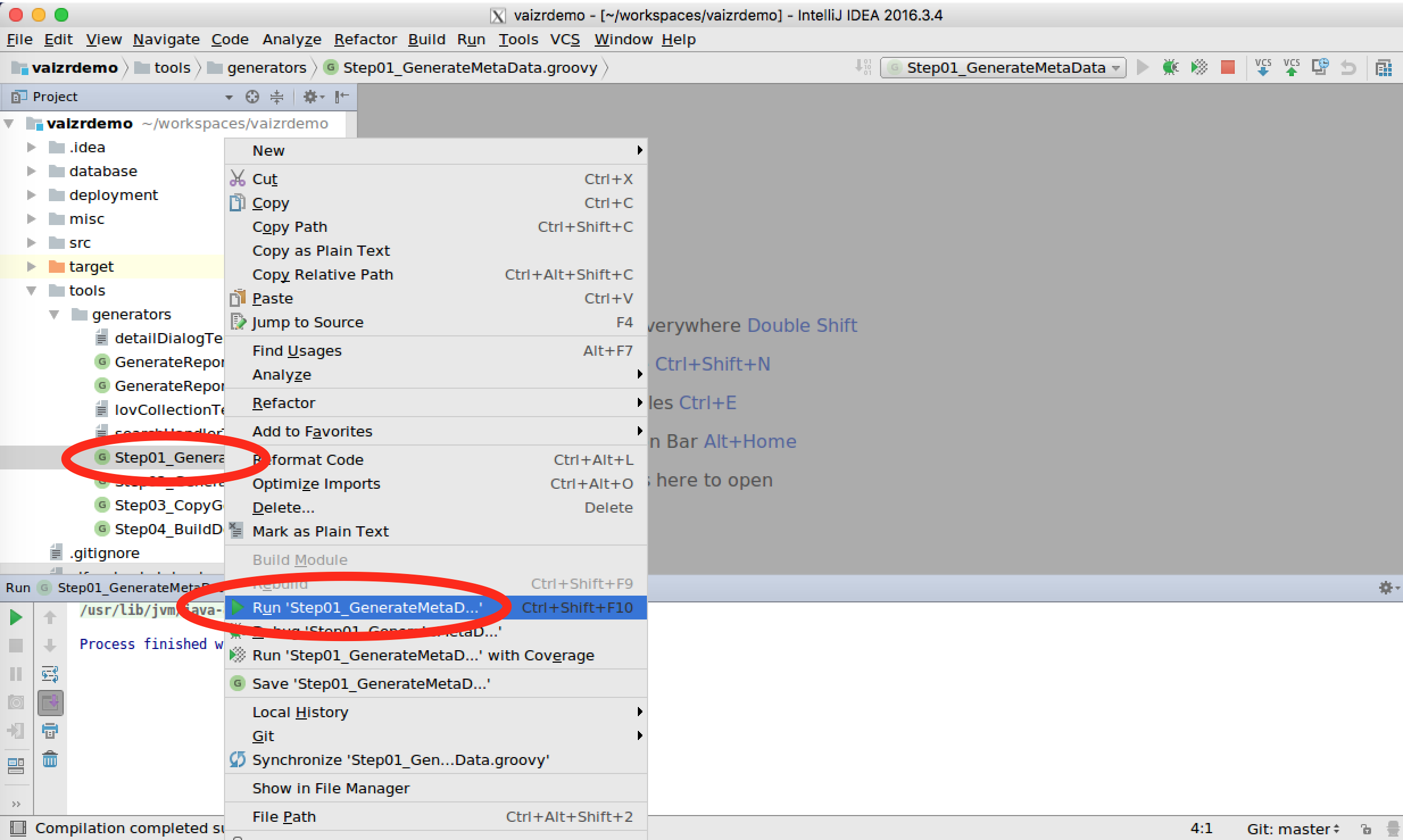Toggle Scroll to the End in Run console
The image size is (1403, 840).
(50, 702)
